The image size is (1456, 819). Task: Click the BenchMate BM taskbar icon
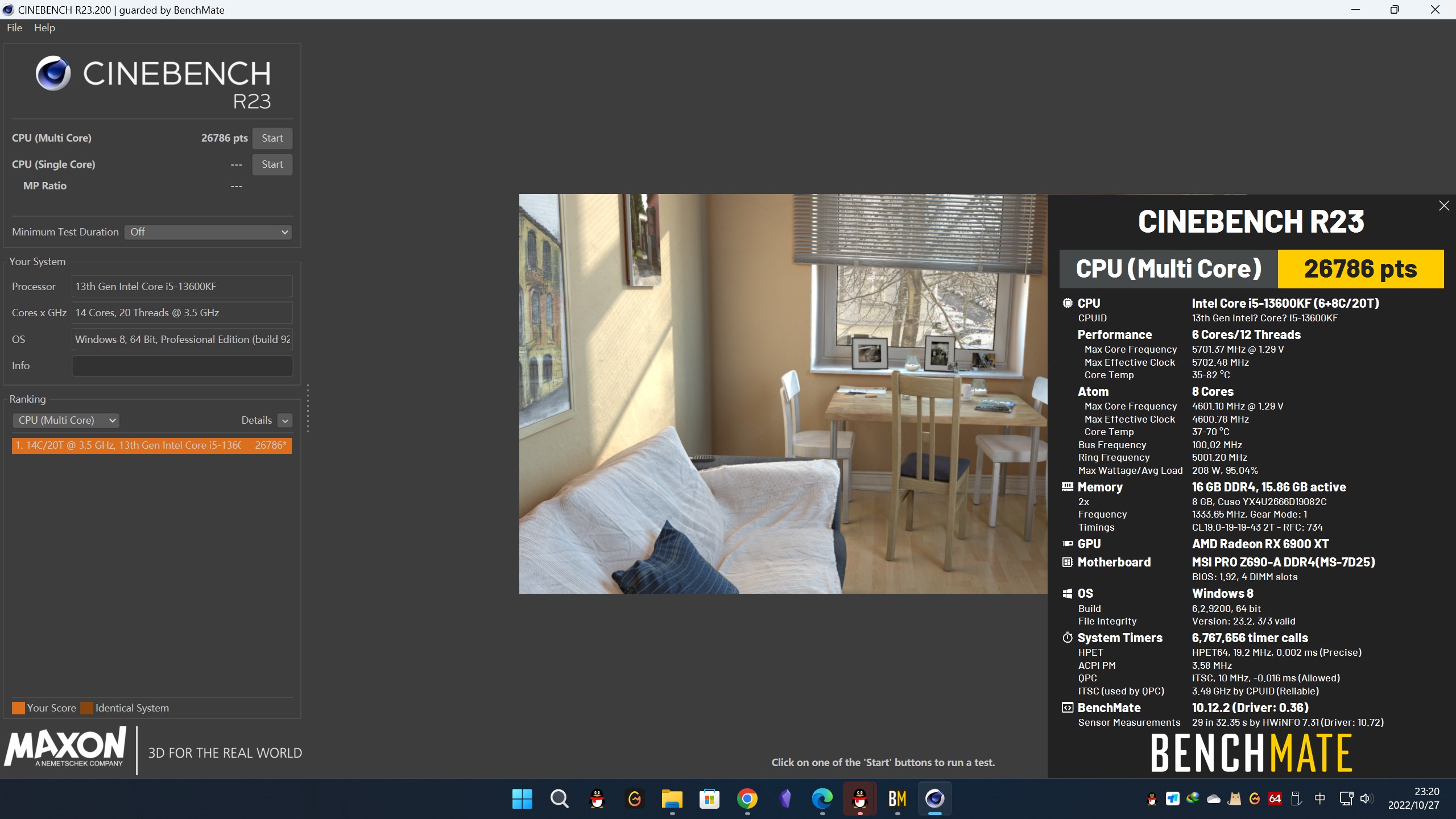tap(897, 799)
